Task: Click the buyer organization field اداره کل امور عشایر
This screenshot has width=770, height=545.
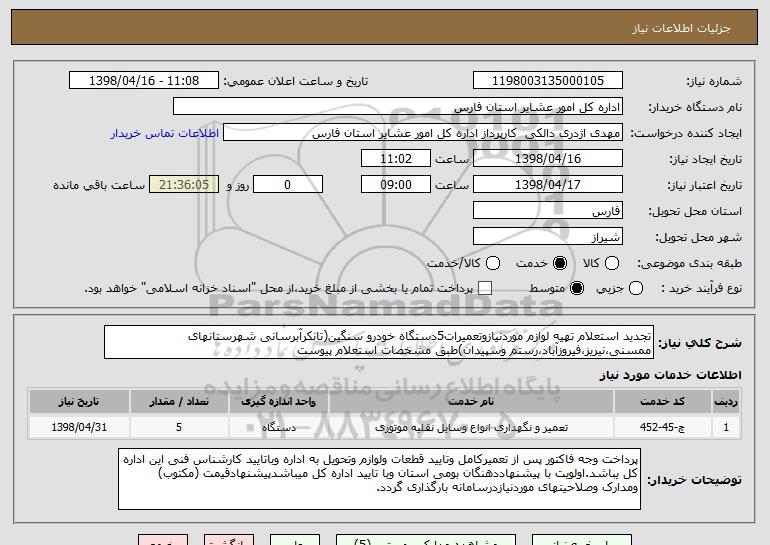Action: click(398, 107)
